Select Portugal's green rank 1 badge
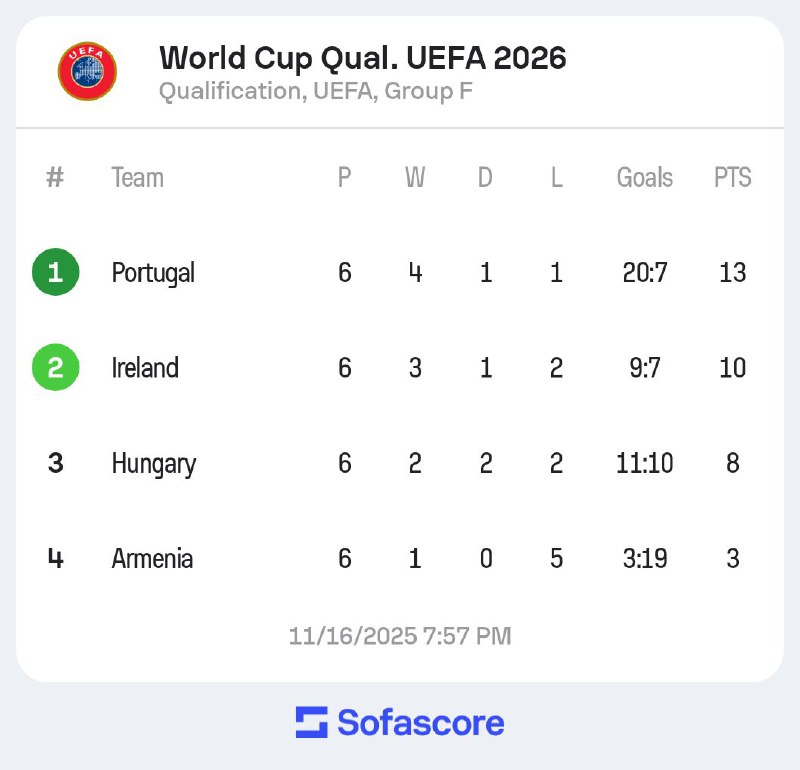The image size is (800, 770). click(55, 273)
